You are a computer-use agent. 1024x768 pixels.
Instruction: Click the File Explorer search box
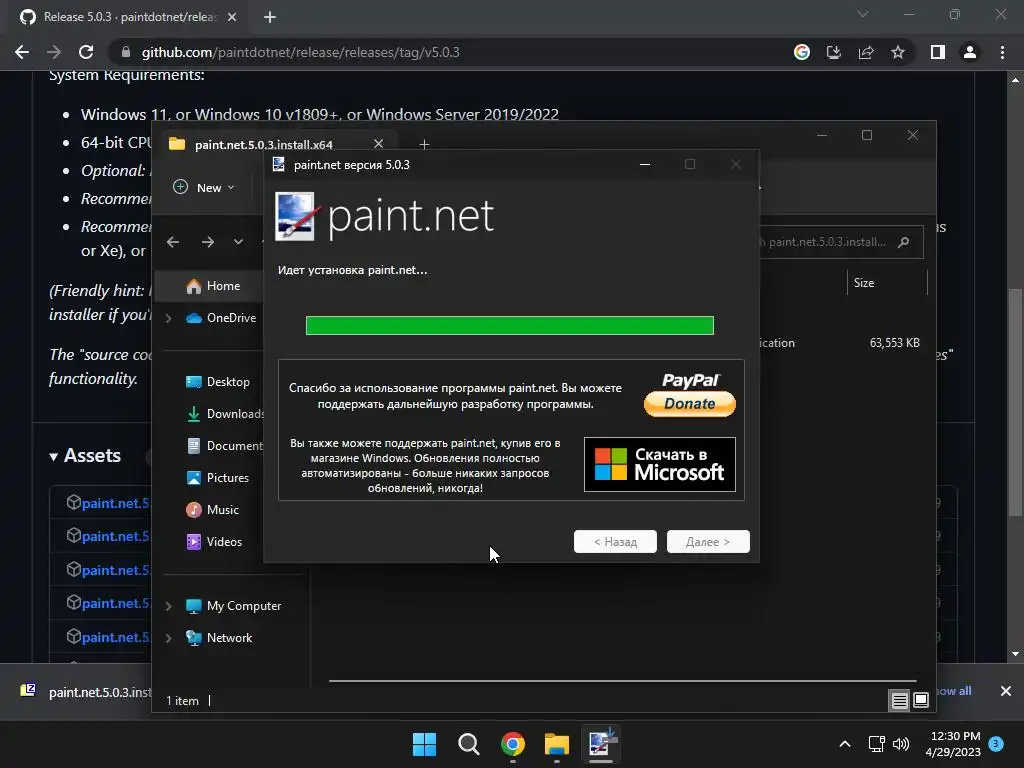coord(841,242)
